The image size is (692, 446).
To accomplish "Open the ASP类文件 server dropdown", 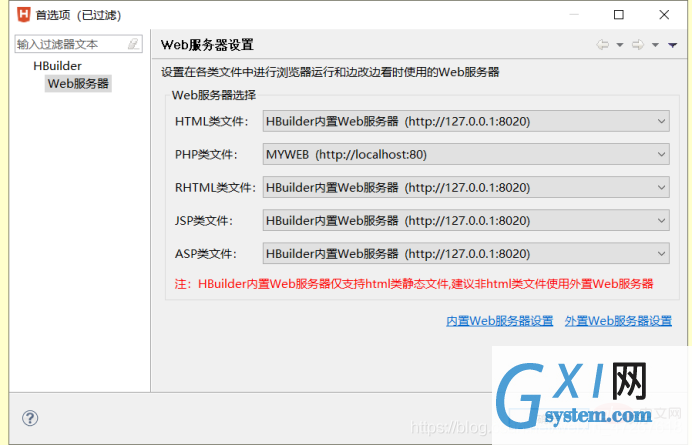I will (x=466, y=254).
